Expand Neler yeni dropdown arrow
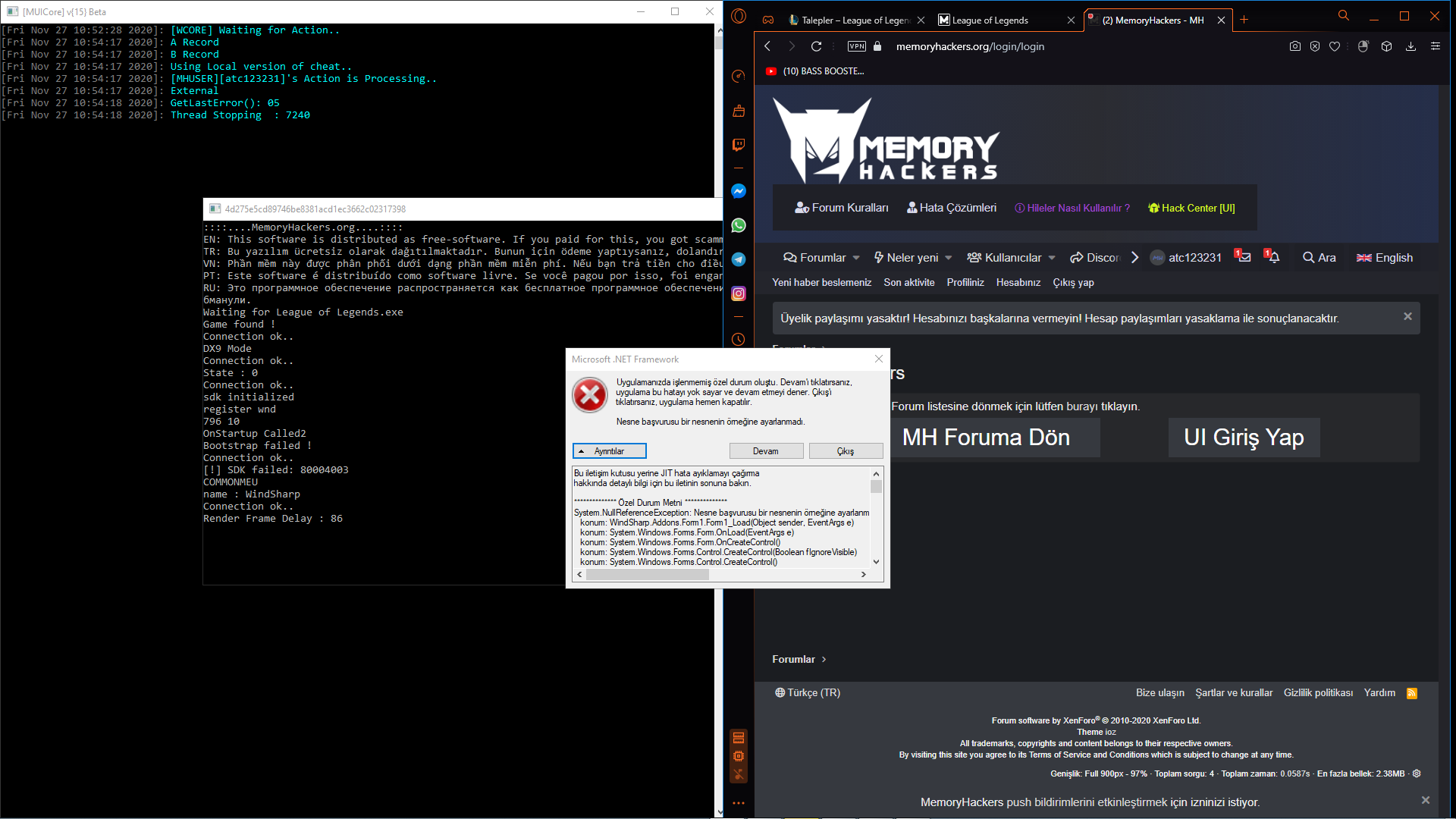 tap(949, 258)
